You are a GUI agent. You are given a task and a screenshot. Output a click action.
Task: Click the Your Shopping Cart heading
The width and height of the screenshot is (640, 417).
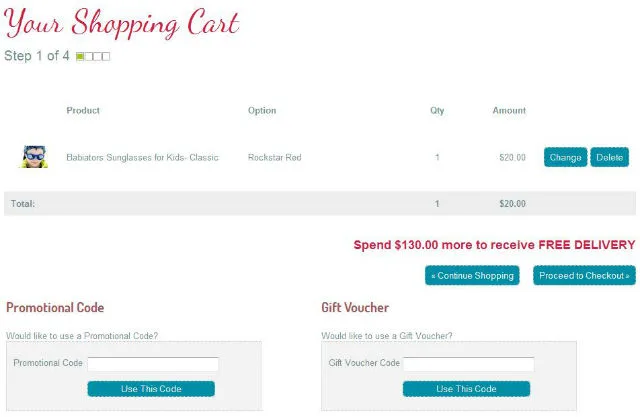tap(122, 24)
